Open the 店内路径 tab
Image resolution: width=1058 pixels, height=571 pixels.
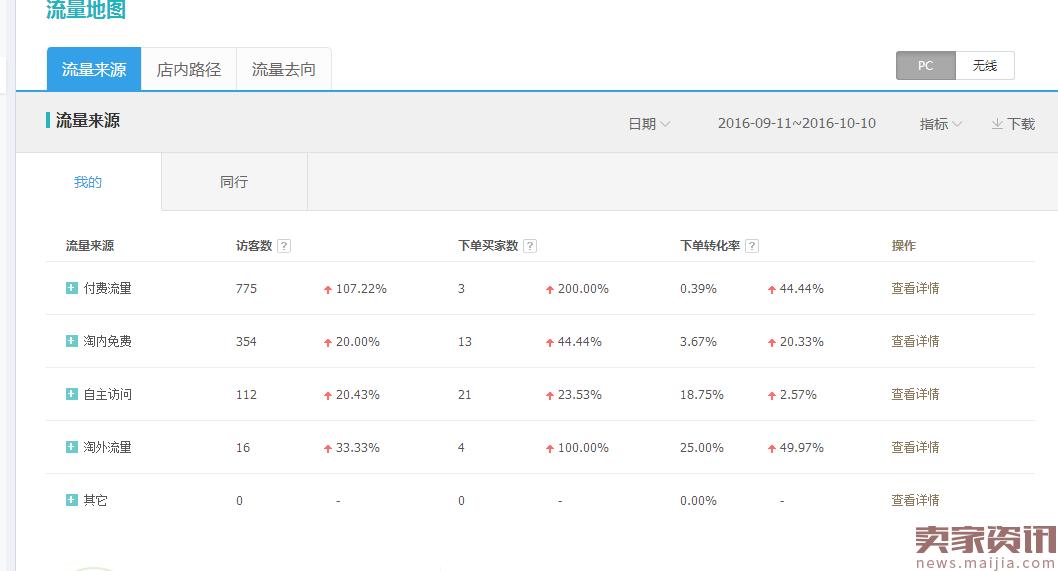(189, 70)
